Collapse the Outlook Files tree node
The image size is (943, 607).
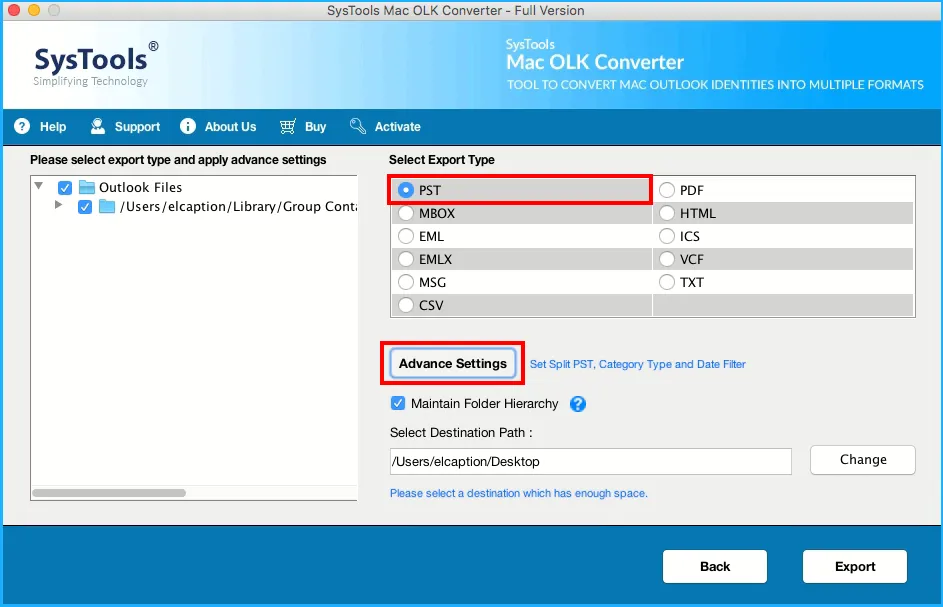click(39, 186)
